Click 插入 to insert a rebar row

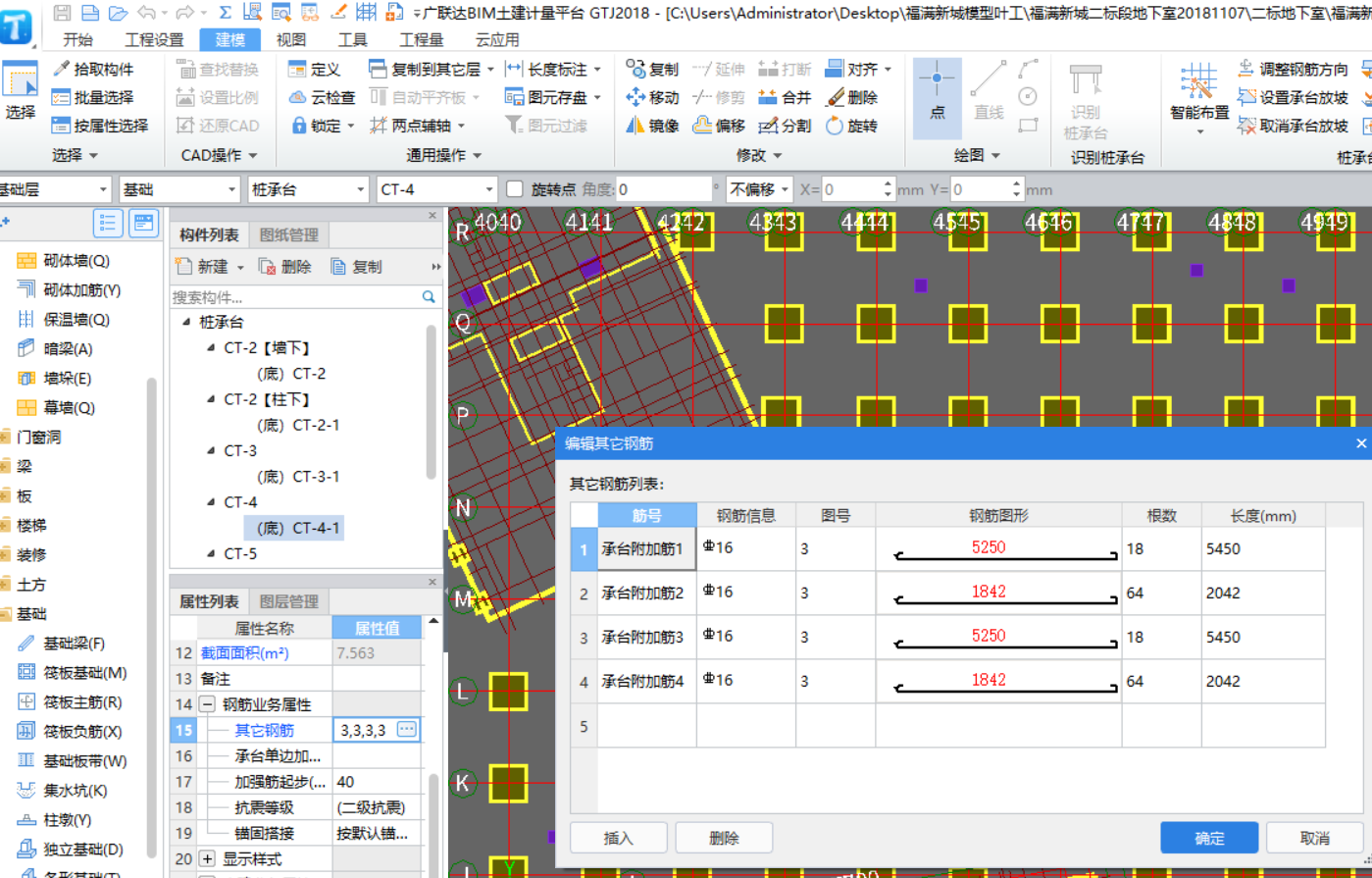(619, 838)
